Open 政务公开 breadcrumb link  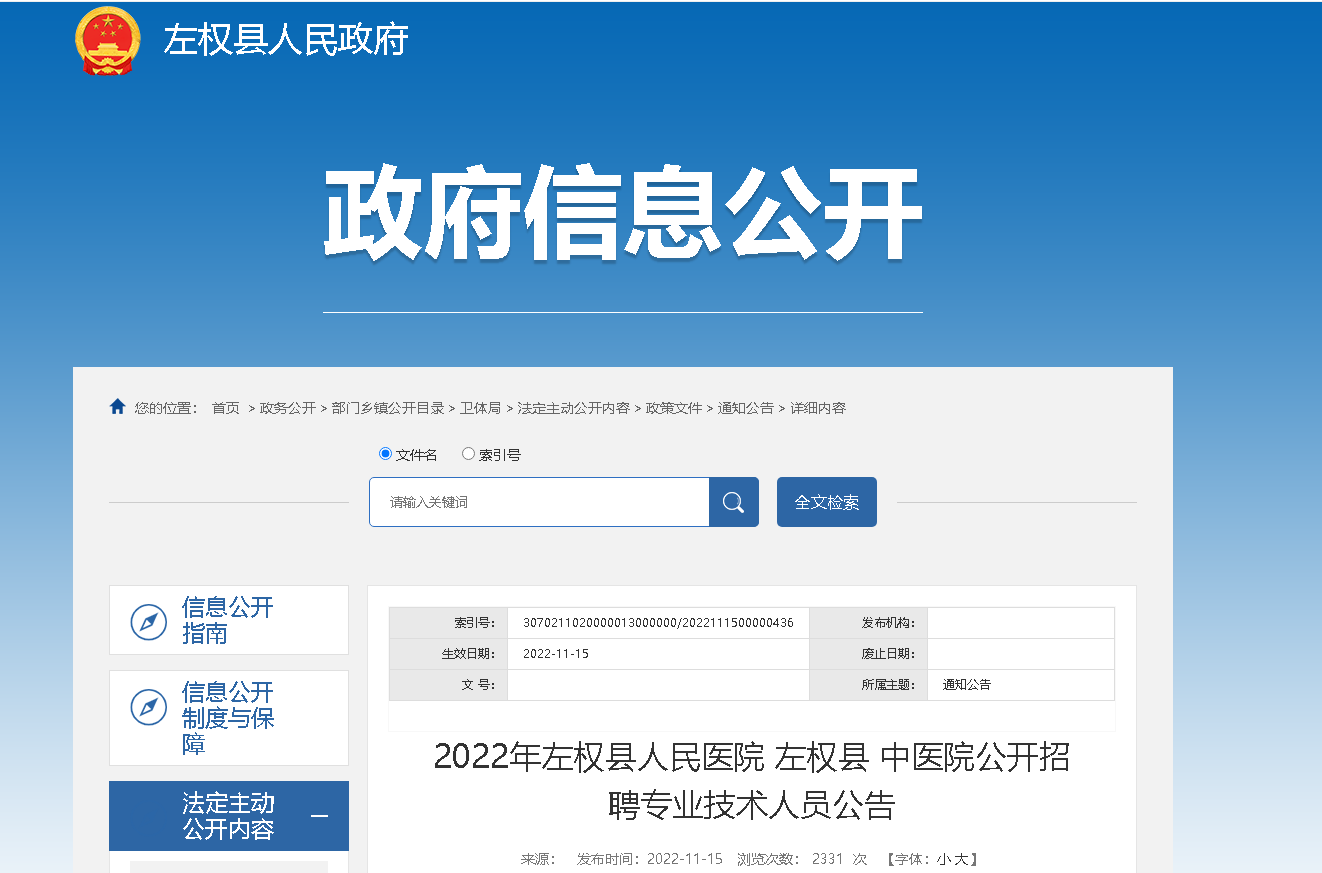(288, 408)
